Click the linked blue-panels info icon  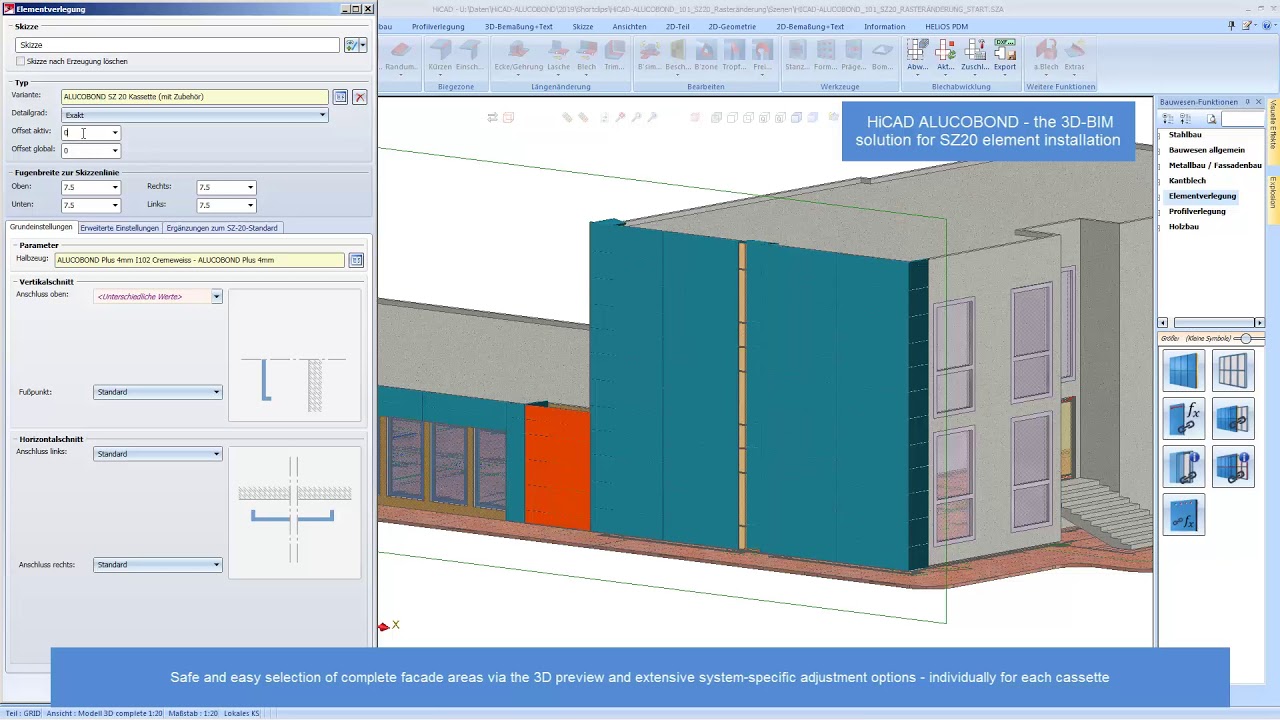point(1233,467)
